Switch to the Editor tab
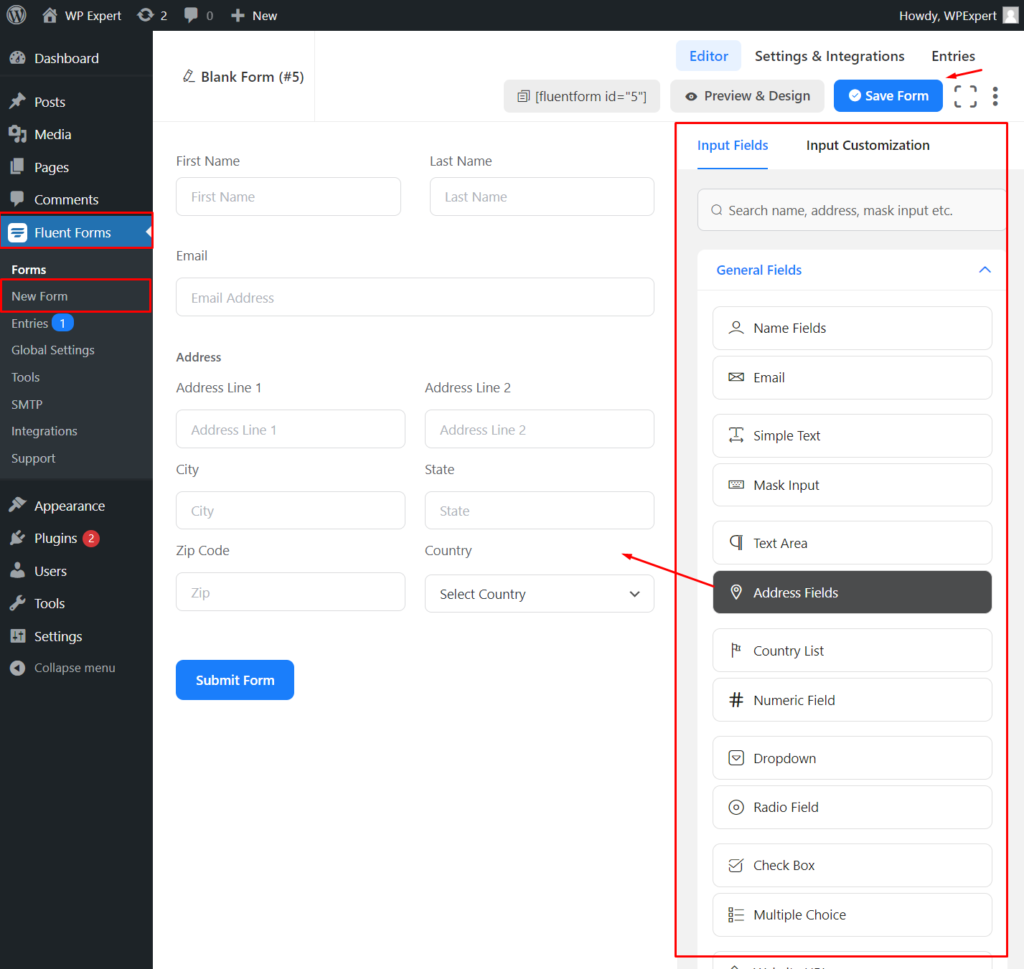The width and height of the screenshot is (1024, 969). tap(709, 56)
